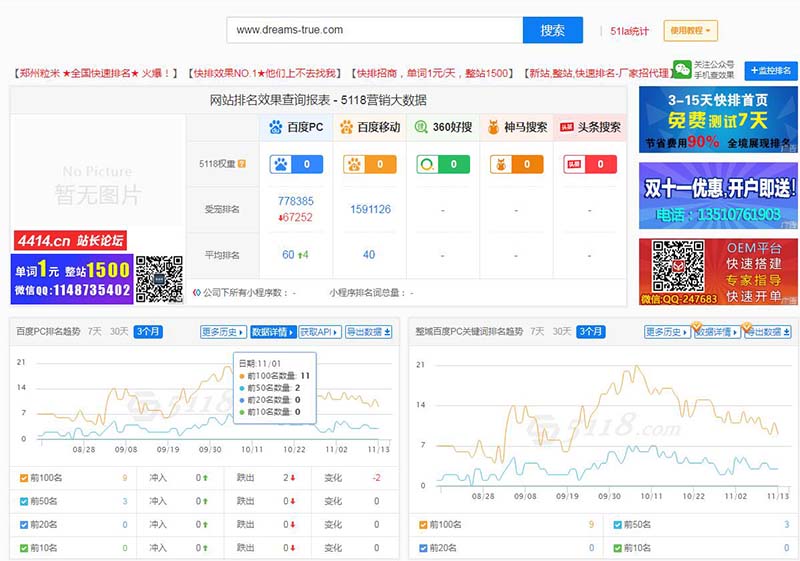This screenshot has height=561, width=800.
Task: Open the OEM平台 快速搭建 ad
Action: point(718,272)
